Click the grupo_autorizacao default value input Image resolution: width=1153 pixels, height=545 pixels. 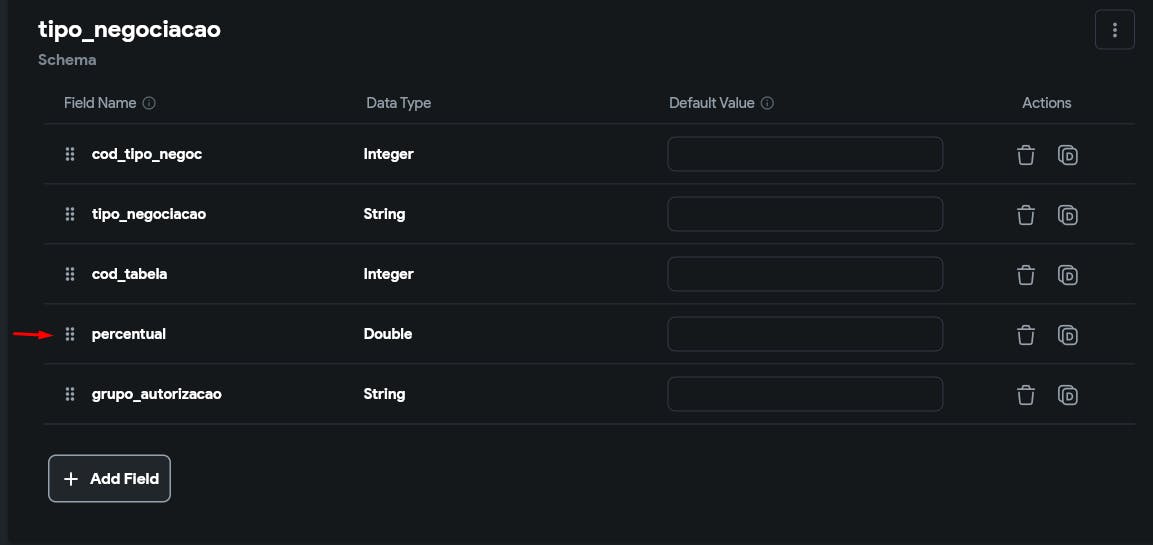point(805,394)
